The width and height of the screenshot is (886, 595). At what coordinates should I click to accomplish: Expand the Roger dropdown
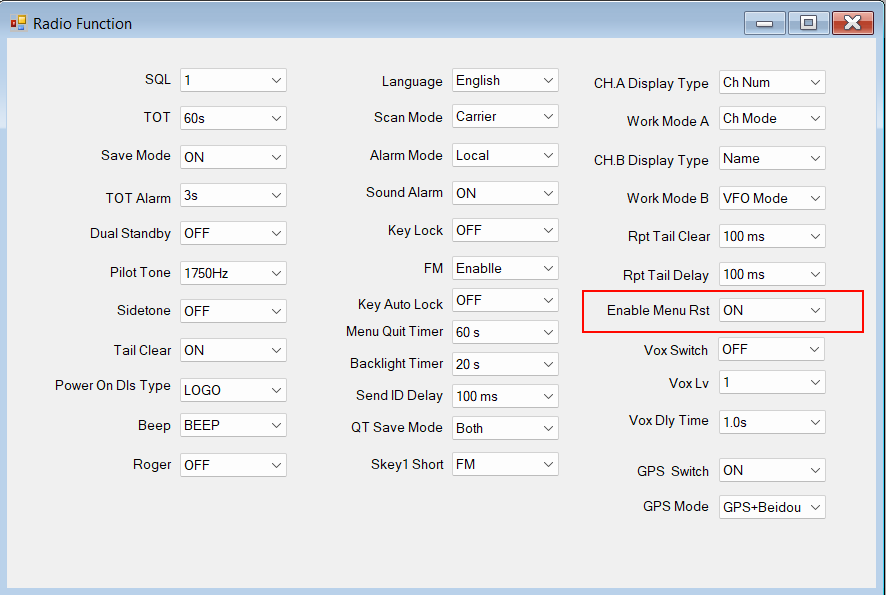[x=233, y=465]
